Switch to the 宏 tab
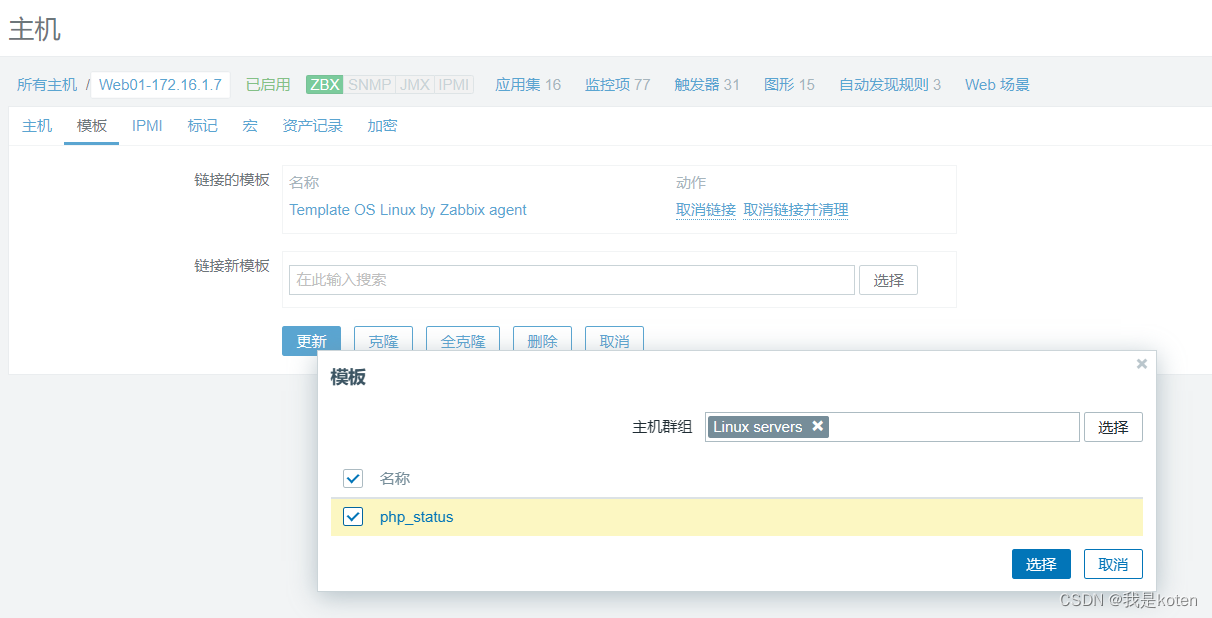The height and width of the screenshot is (618, 1212). point(250,126)
